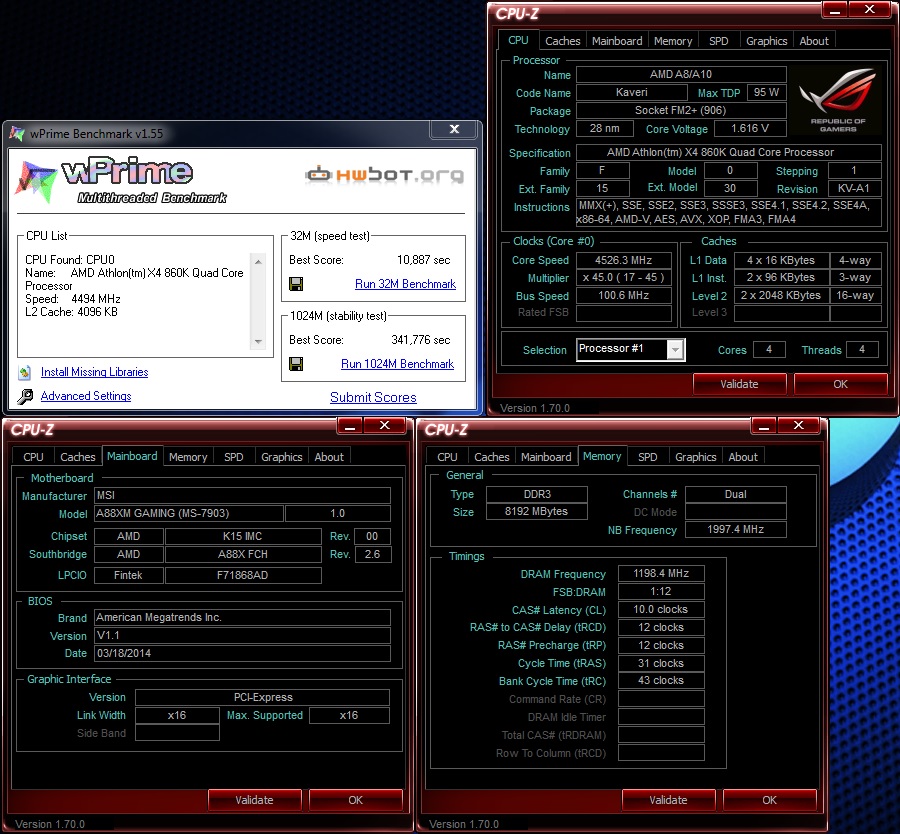Switch to CPU tab in Mainboard window

(x=33, y=457)
